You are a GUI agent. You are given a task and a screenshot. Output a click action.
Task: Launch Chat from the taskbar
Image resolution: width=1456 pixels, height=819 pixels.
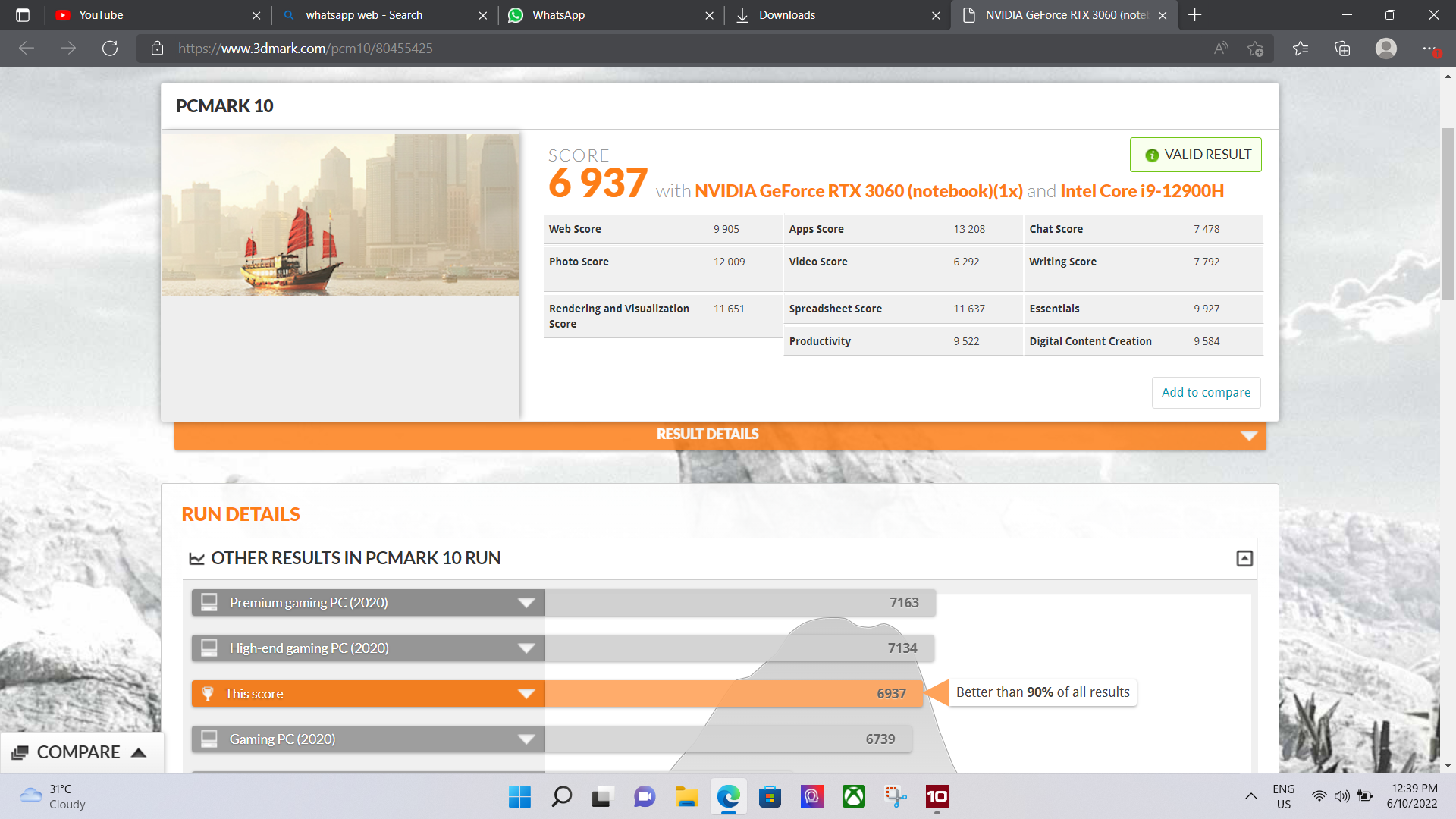[x=645, y=796]
